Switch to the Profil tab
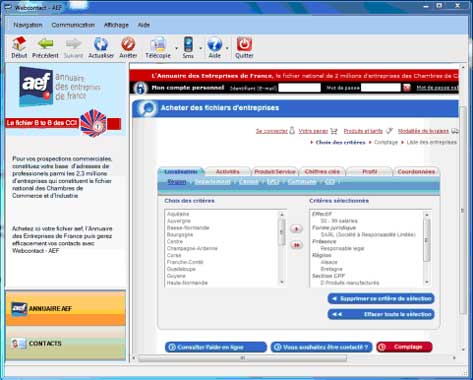The height and width of the screenshot is (380, 473). pyautogui.click(x=369, y=171)
